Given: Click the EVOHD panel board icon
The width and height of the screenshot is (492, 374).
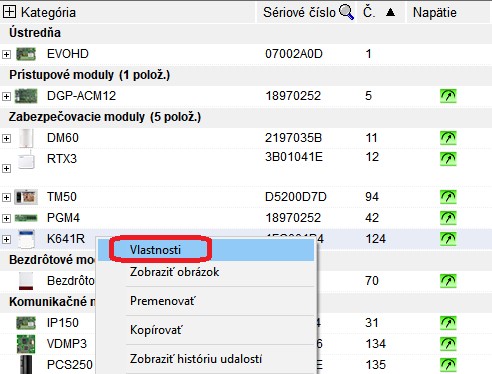Looking at the screenshot, I should [26, 54].
